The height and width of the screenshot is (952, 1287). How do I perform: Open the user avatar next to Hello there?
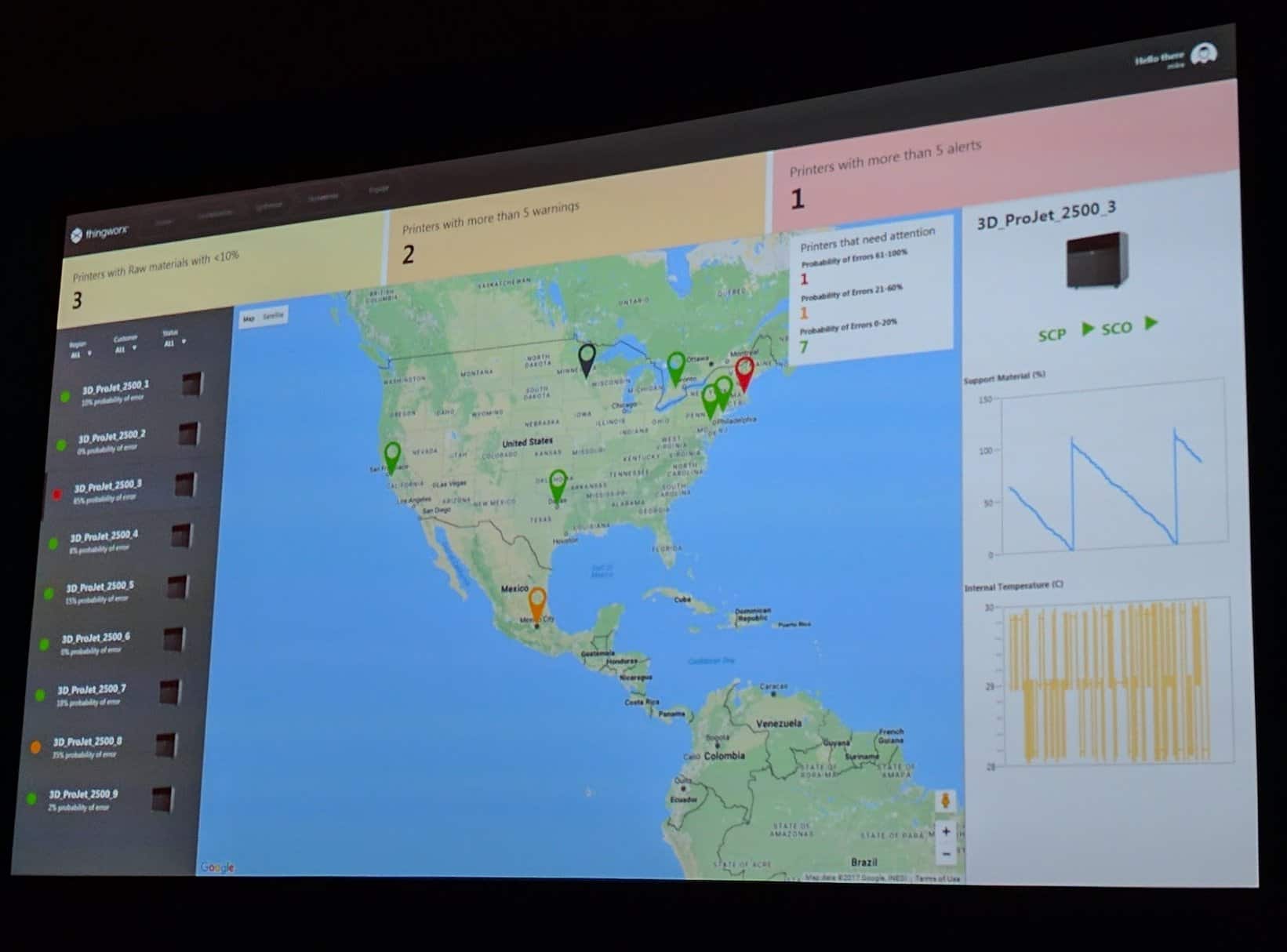[x=1203, y=54]
